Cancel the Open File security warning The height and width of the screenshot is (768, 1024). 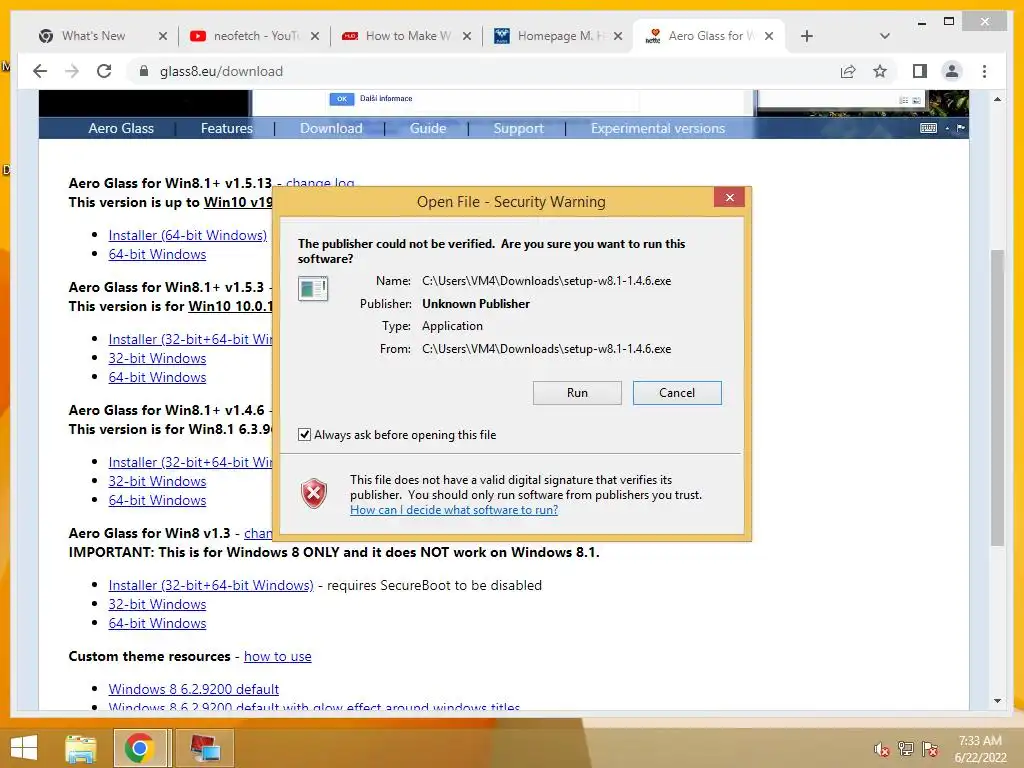[677, 392]
